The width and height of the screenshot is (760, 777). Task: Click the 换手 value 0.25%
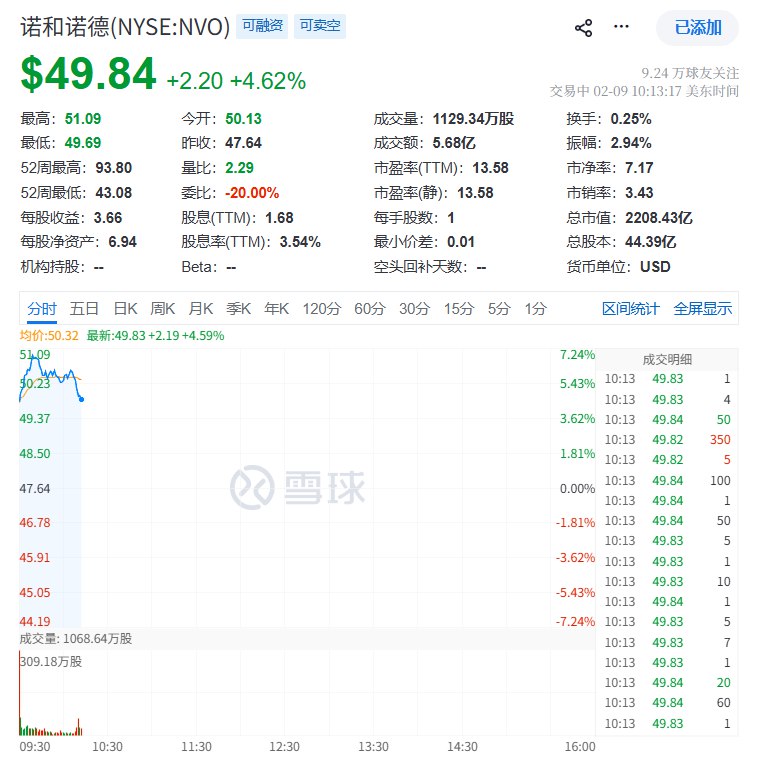(631, 119)
